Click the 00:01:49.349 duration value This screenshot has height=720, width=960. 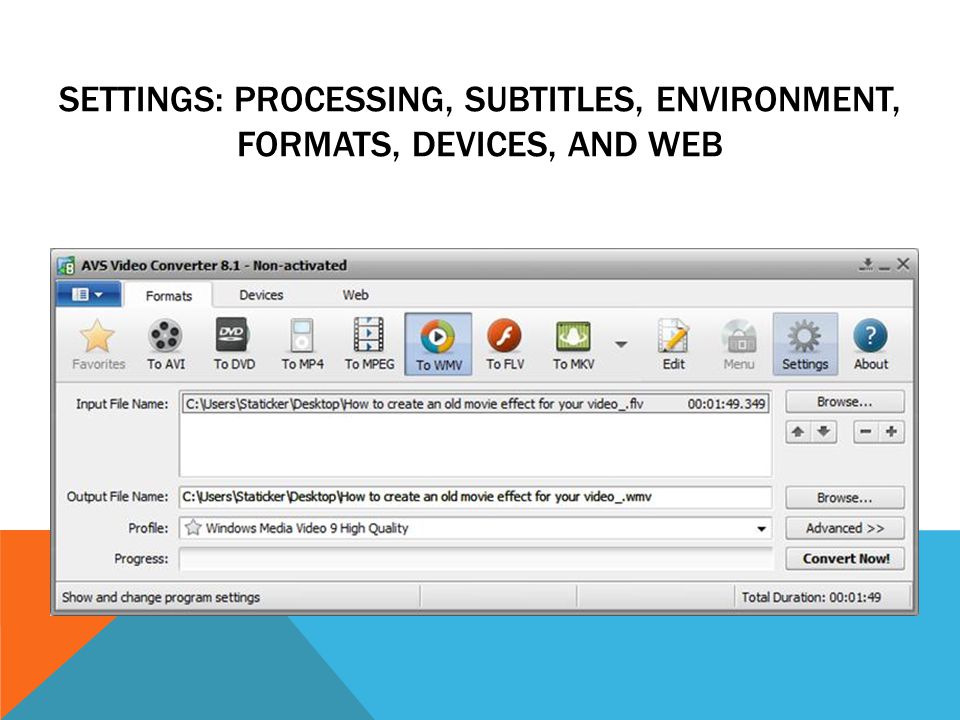(x=726, y=404)
